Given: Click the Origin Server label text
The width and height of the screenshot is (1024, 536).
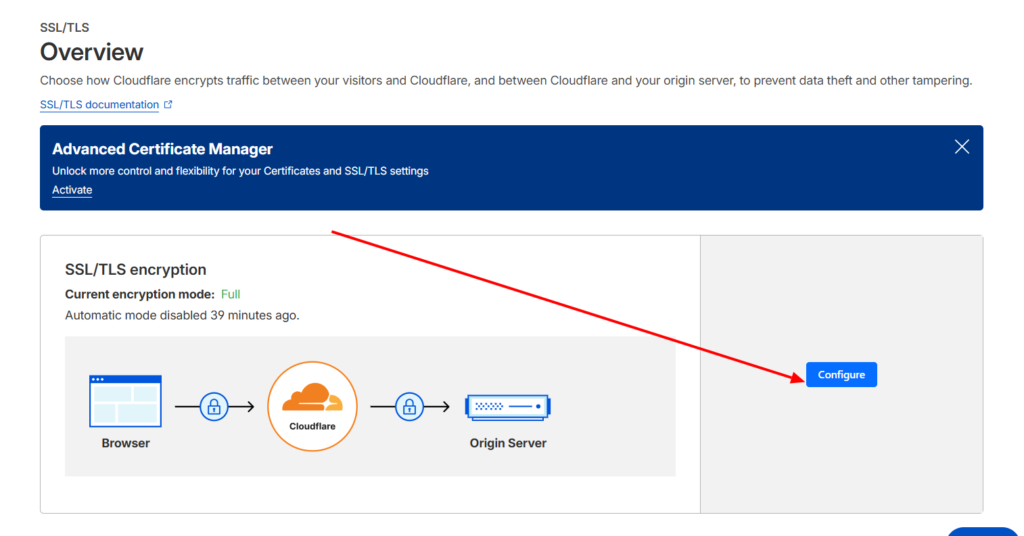Looking at the screenshot, I should pyautogui.click(x=508, y=443).
